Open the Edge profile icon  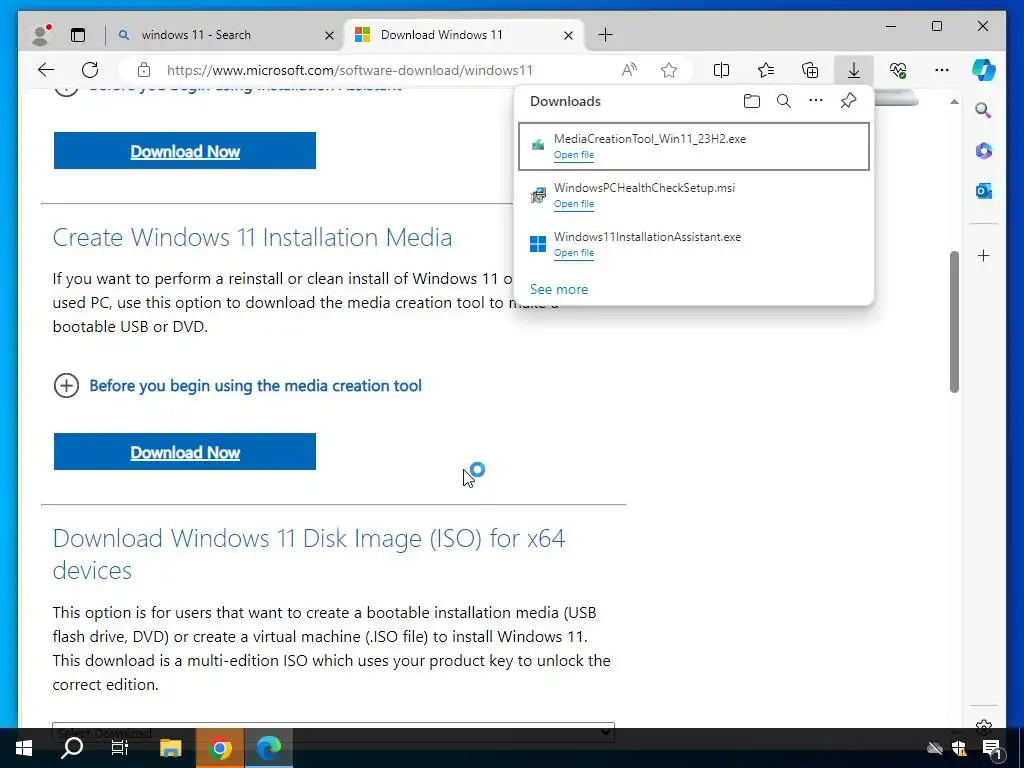point(41,35)
